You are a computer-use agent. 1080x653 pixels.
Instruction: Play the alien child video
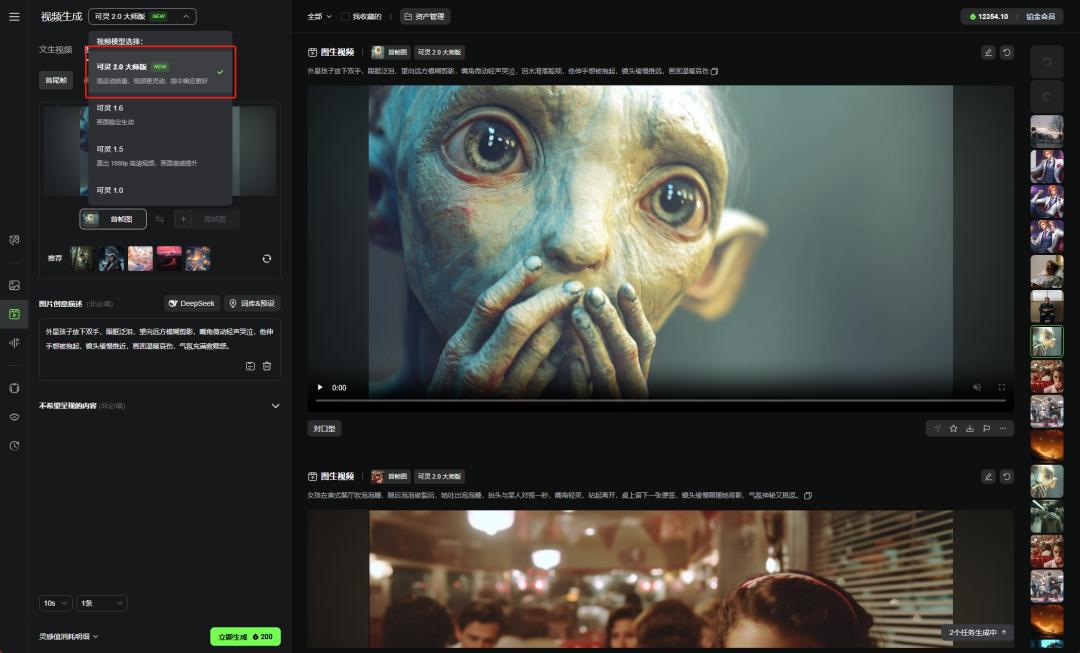tap(320, 388)
